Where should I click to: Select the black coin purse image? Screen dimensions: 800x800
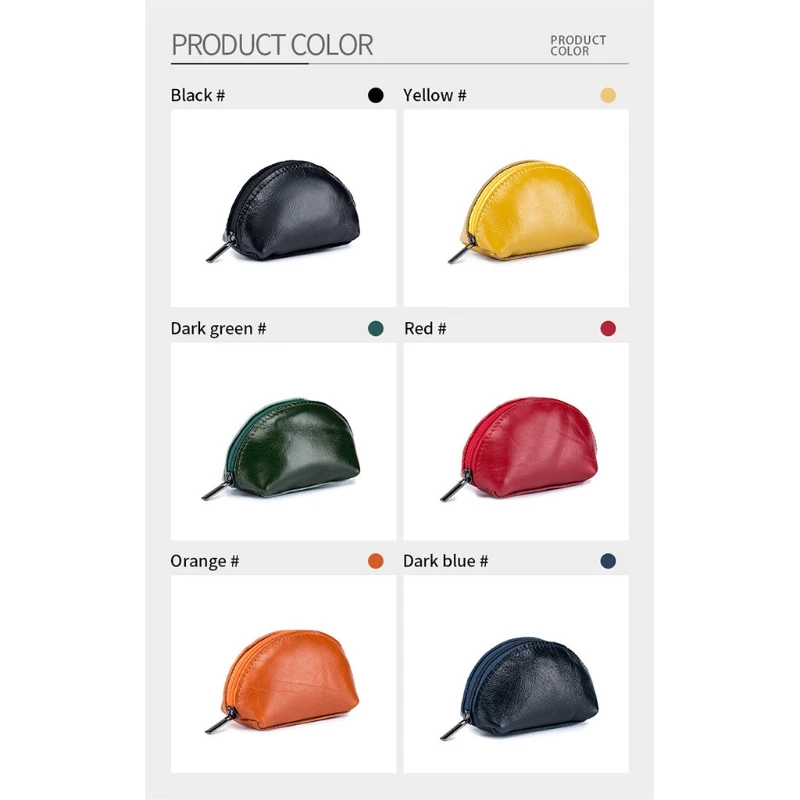283,208
